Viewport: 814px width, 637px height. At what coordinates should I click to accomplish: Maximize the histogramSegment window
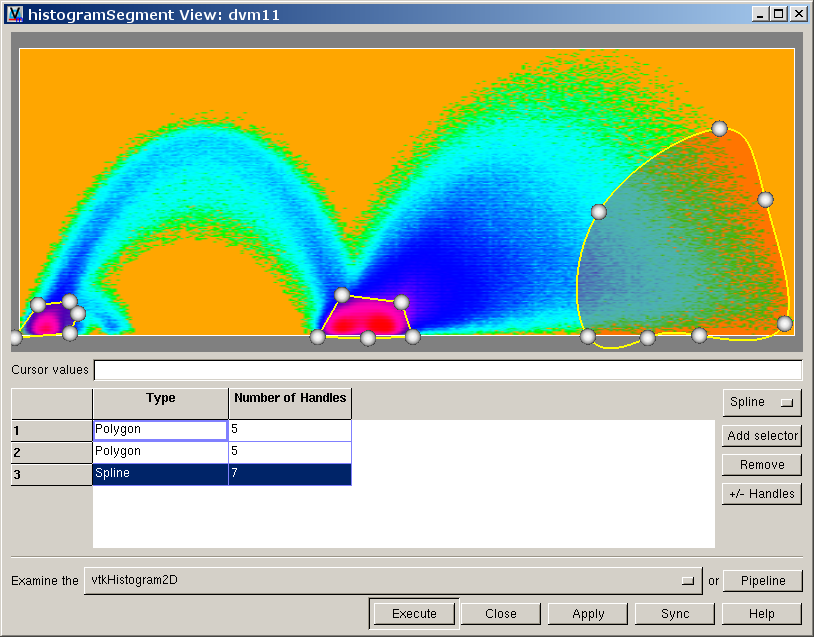coord(779,13)
